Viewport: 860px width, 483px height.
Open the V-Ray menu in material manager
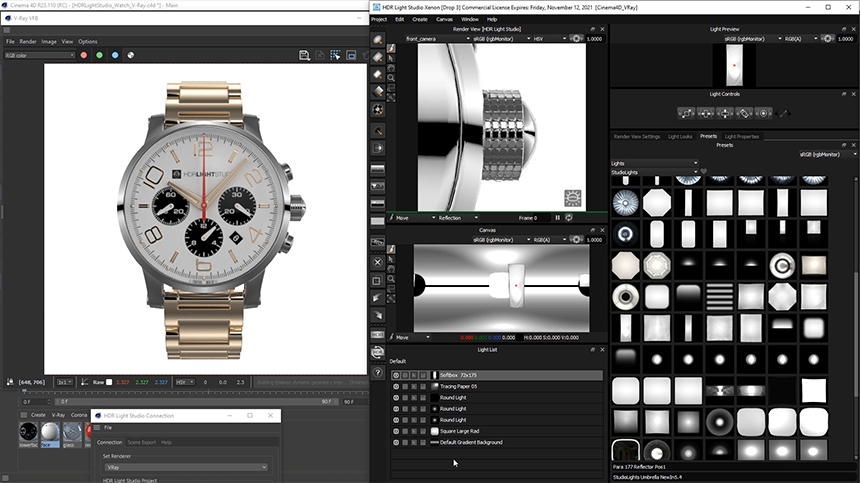(58, 415)
